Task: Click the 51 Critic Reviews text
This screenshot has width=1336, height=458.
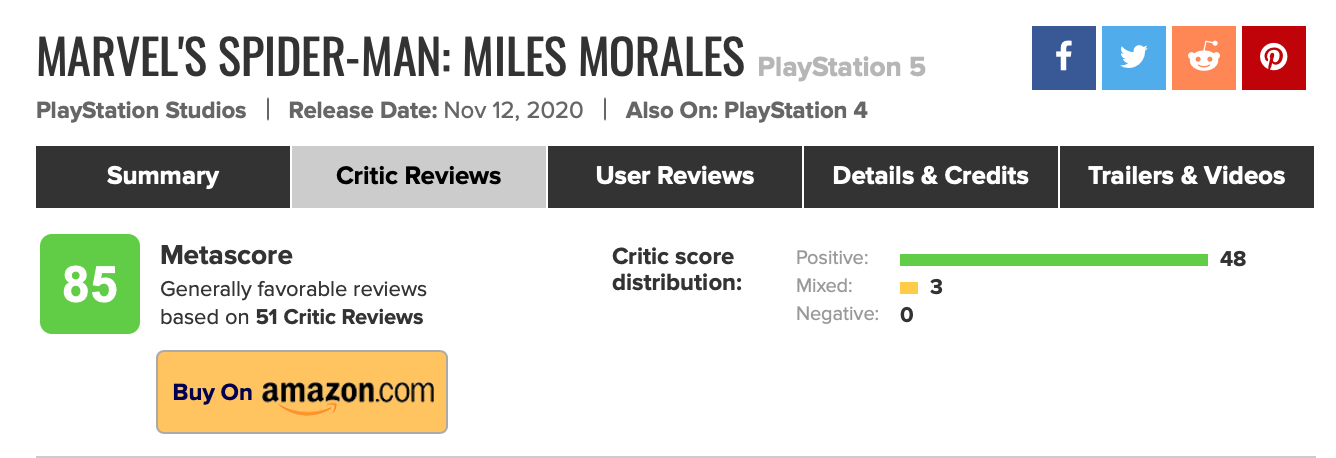Action: coord(339,318)
